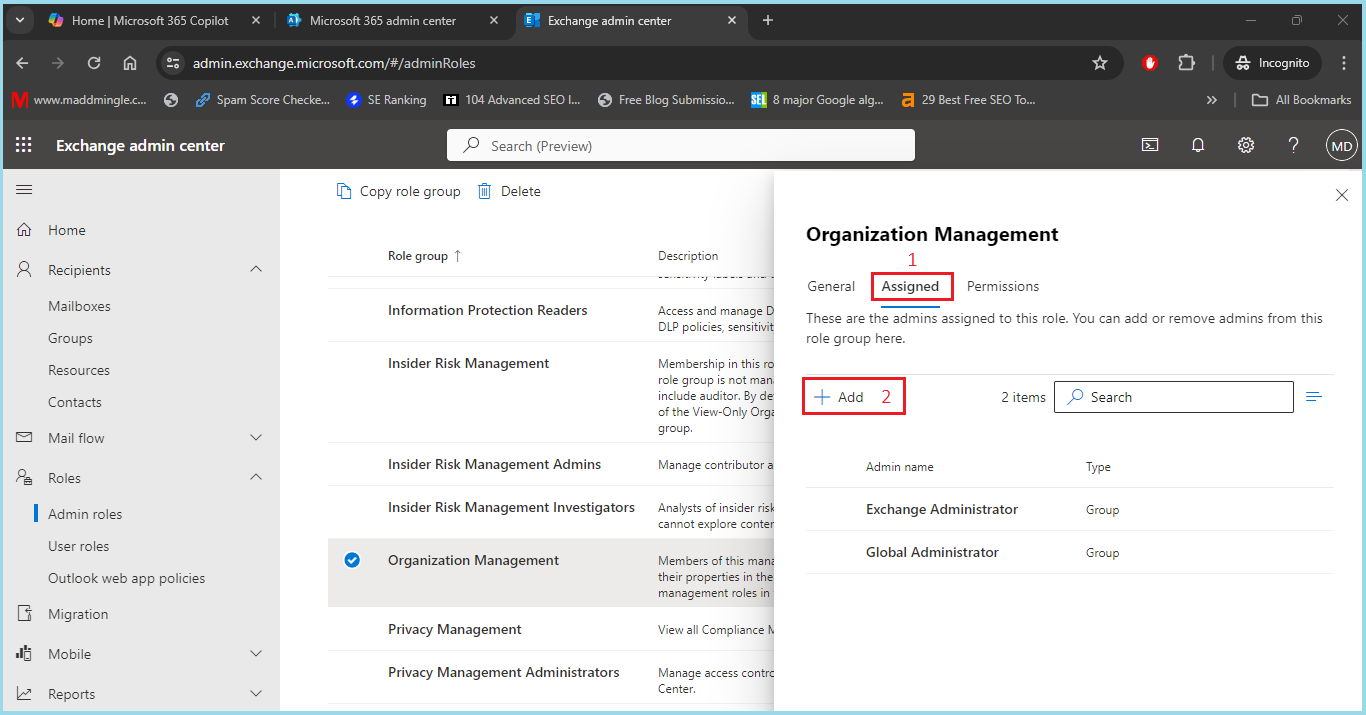
Task: Open MD account avatar
Action: (x=1341, y=146)
